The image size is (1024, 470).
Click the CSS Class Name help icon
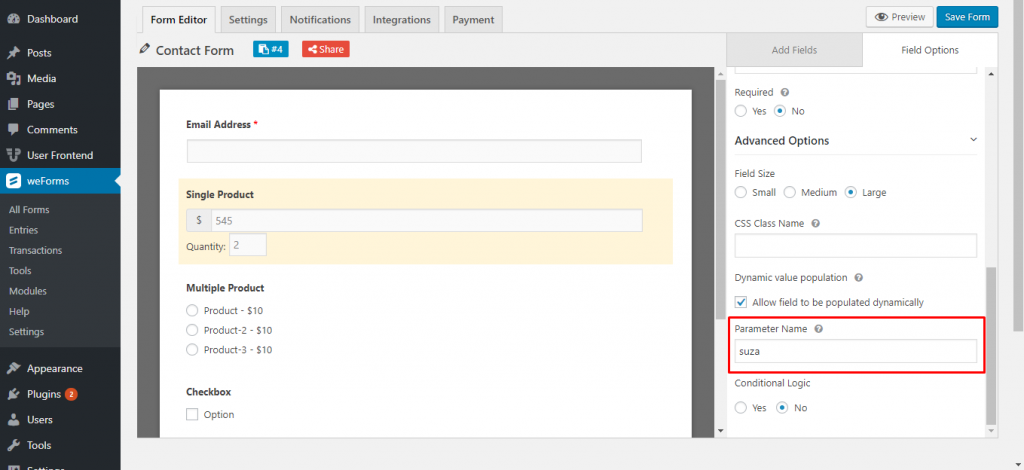tap(815, 223)
